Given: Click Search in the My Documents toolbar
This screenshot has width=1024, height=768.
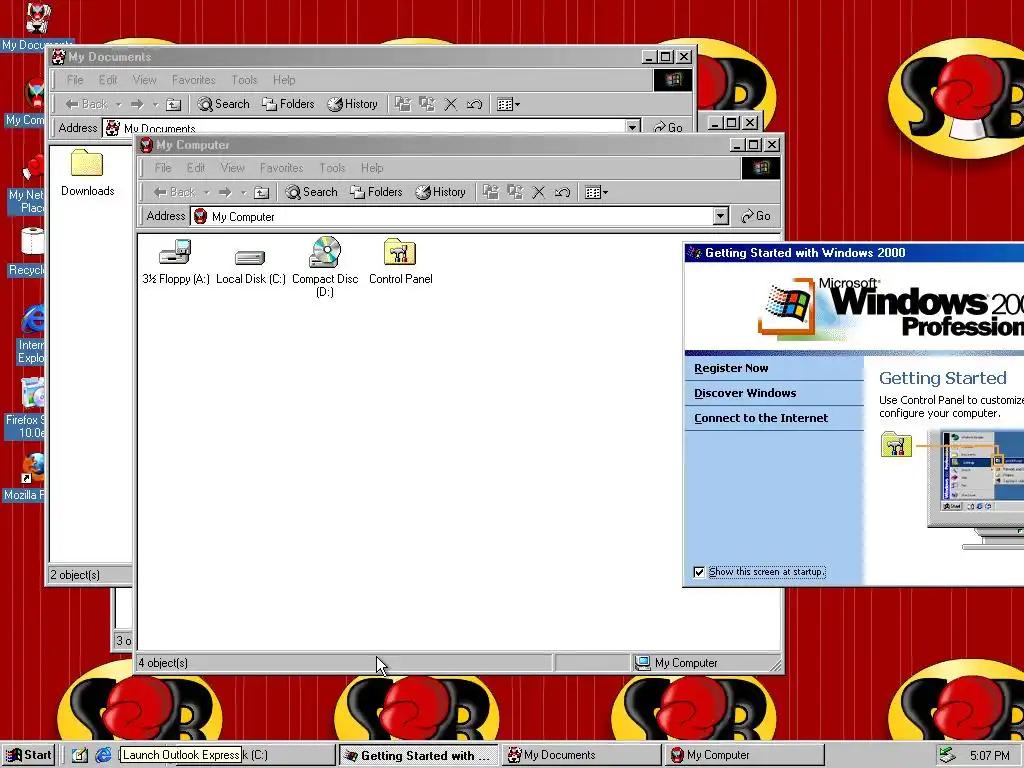Looking at the screenshot, I should pyautogui.click(x=223, y=104).
